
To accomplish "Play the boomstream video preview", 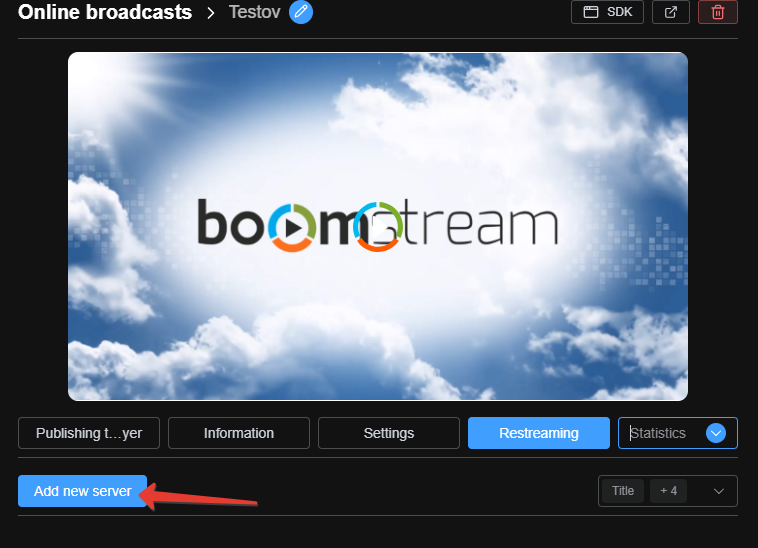I will pos(378,227).
